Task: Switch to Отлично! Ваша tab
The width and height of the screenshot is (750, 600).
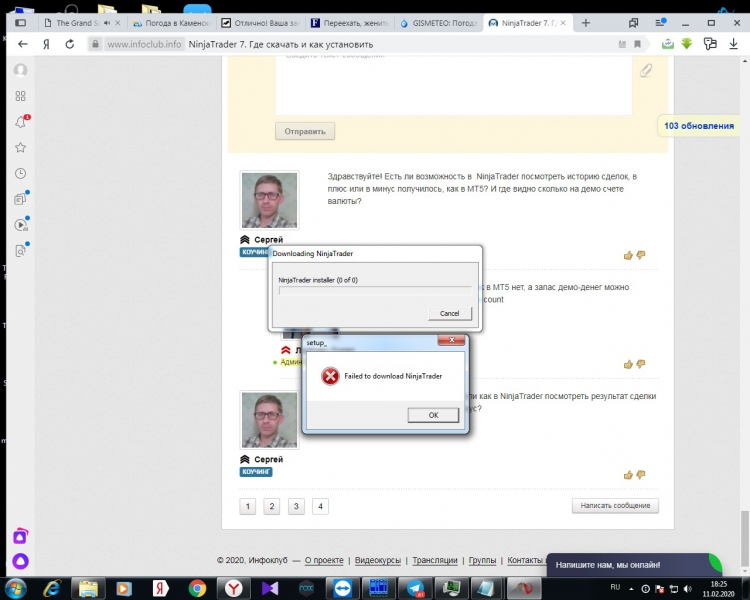Action: 261,22
